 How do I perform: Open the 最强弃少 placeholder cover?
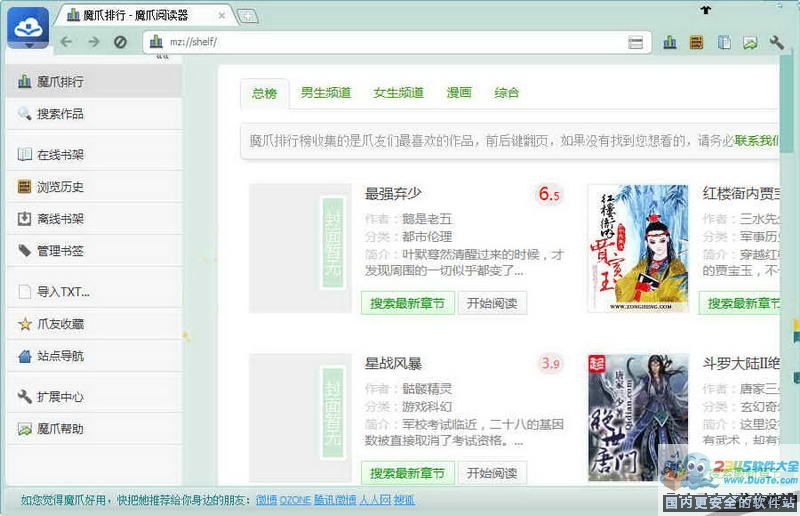300,248
